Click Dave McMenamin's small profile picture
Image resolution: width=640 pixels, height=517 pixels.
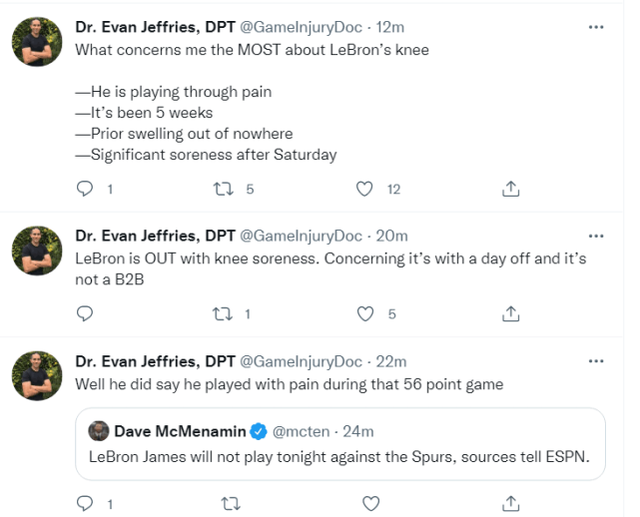(98, 431)
